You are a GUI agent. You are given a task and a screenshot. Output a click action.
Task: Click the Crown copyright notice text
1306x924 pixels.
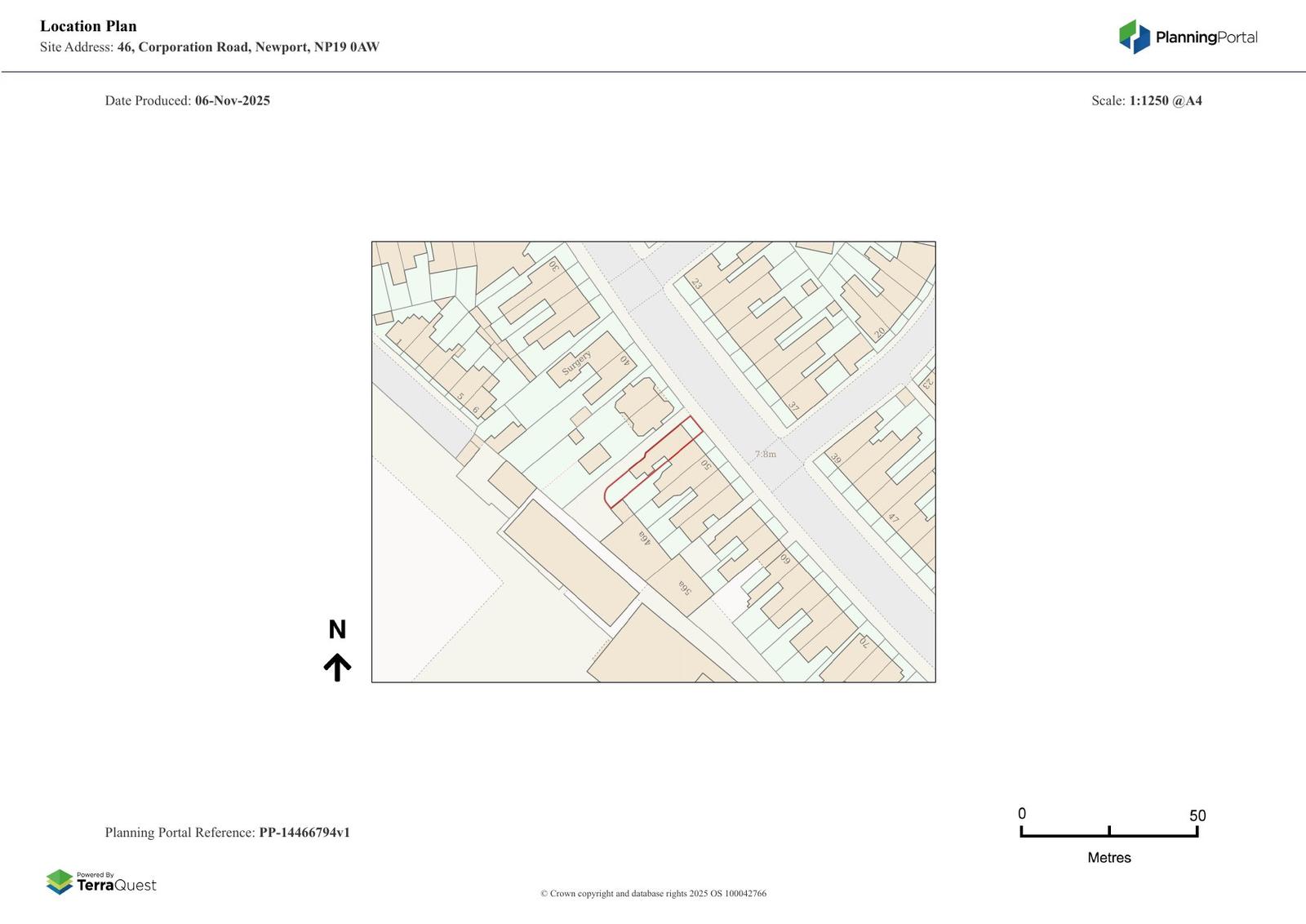pyautogui.click(x=653, y=893)
